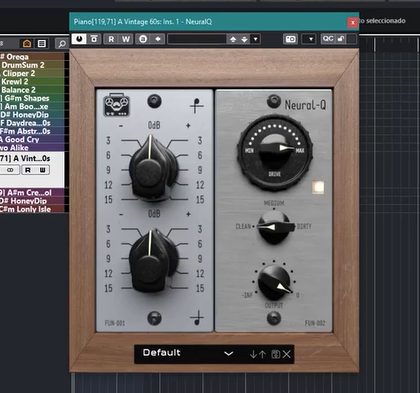Viewport: 420px width, 393px height.
Task: Enable Write (W) on A Vint...0s track
Action: [x=43, y=170]
